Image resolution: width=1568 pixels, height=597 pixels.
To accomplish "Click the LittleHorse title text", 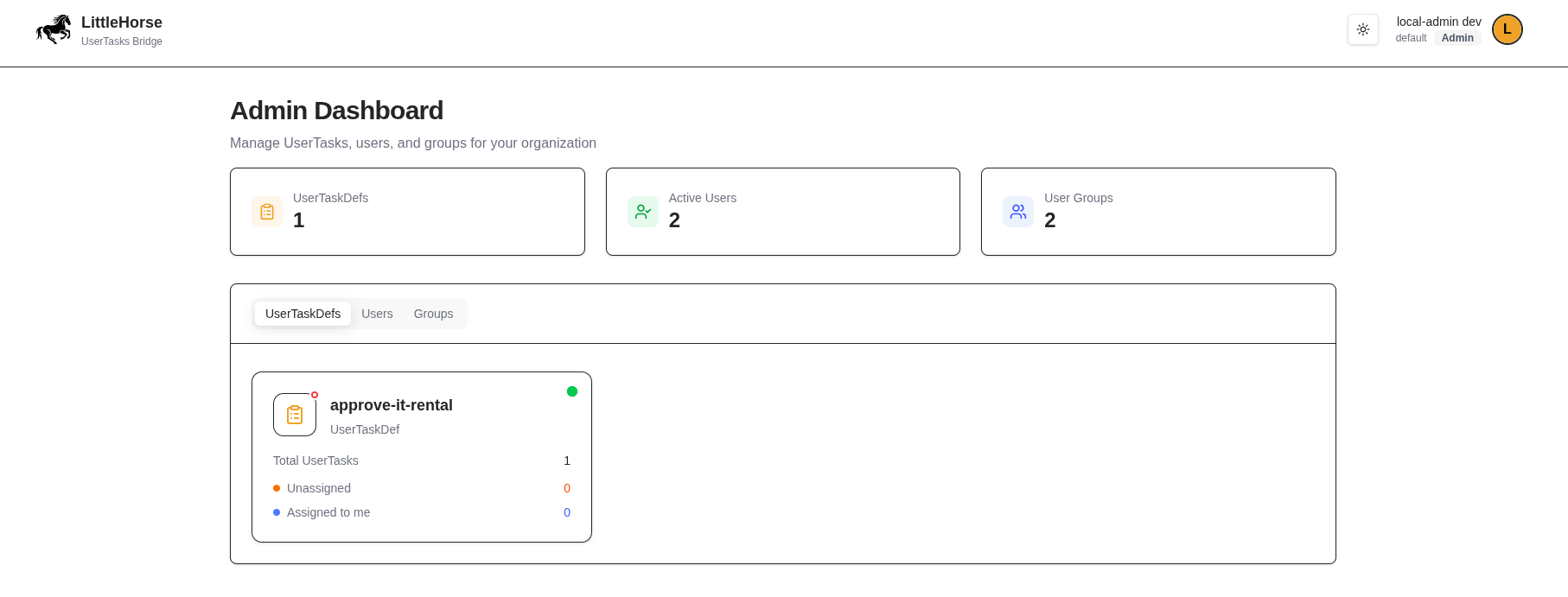I will click(122, 22).
